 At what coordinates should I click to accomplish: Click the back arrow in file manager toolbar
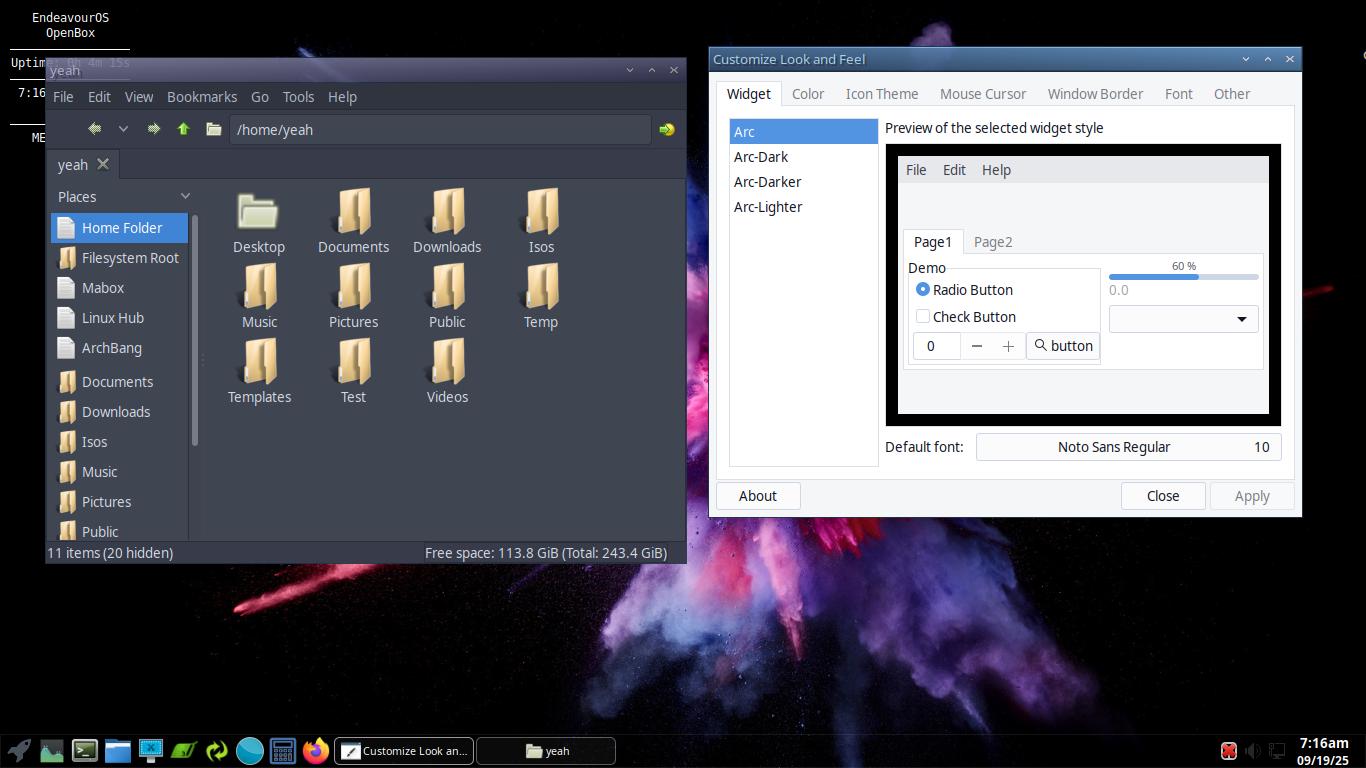coord(94,129)
